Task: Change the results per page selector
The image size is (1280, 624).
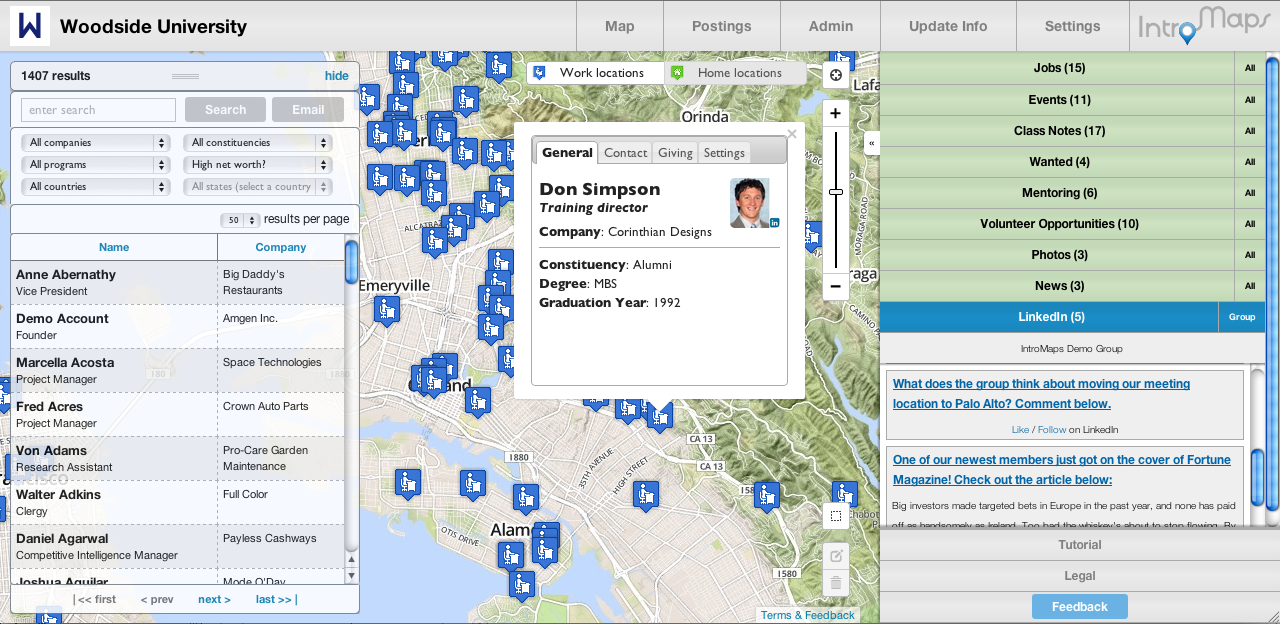Action: coord(240,220)
